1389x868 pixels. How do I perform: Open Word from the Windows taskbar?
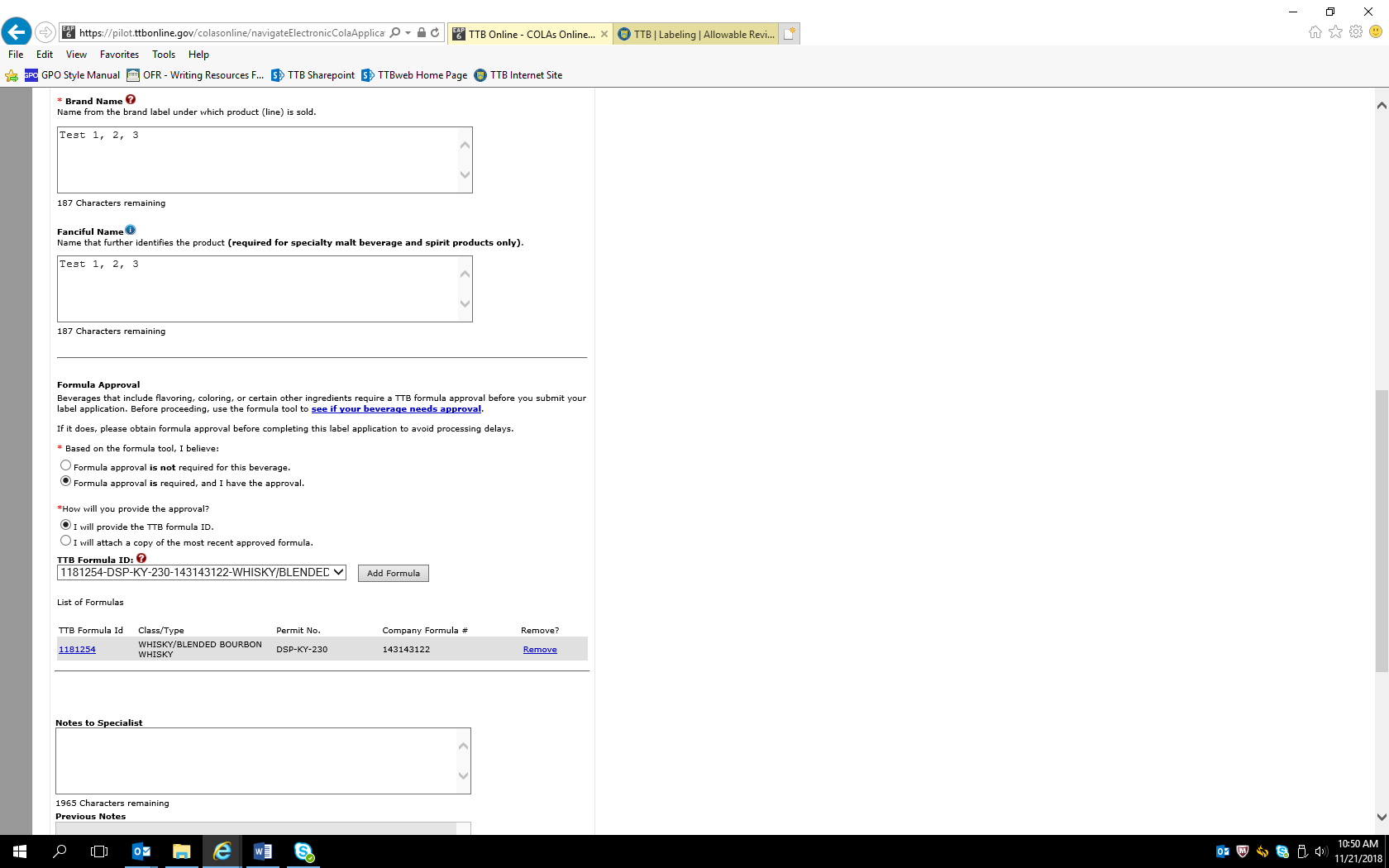[262, 851]
